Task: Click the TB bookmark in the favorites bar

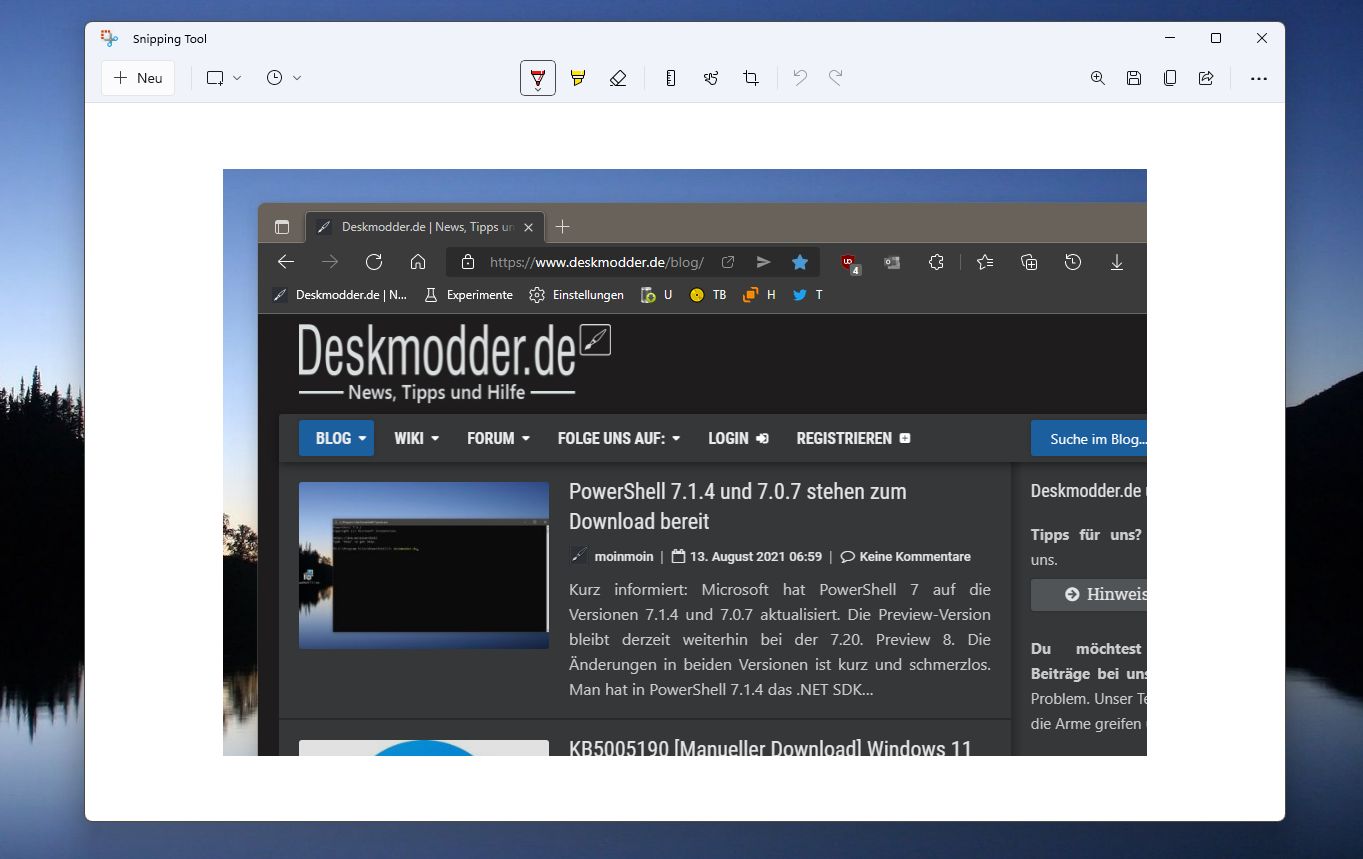Action: pos(708,295)
